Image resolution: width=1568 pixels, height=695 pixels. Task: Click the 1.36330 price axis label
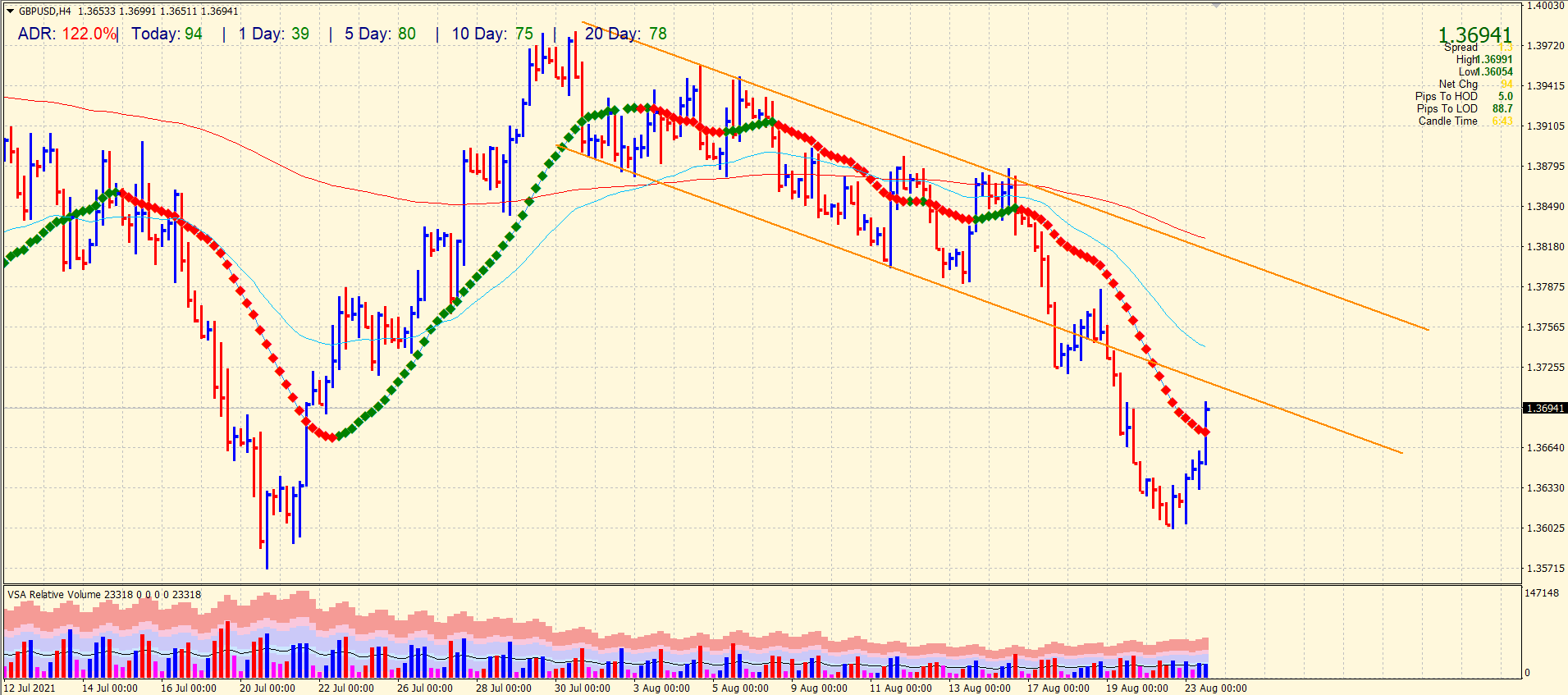[x=1545, y=487]
